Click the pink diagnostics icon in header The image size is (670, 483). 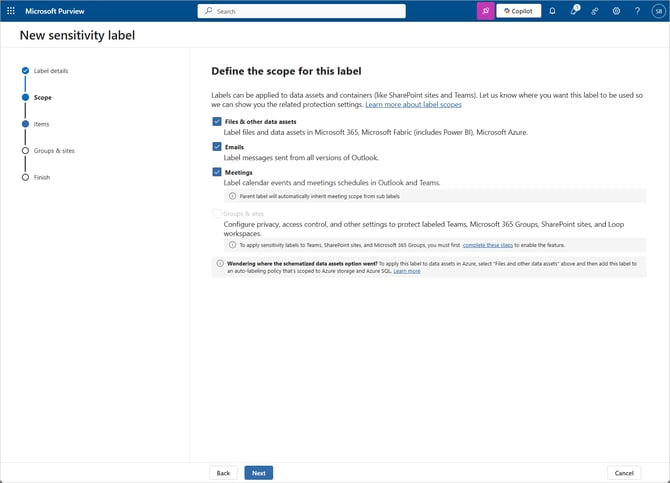(x=485, y=11)
